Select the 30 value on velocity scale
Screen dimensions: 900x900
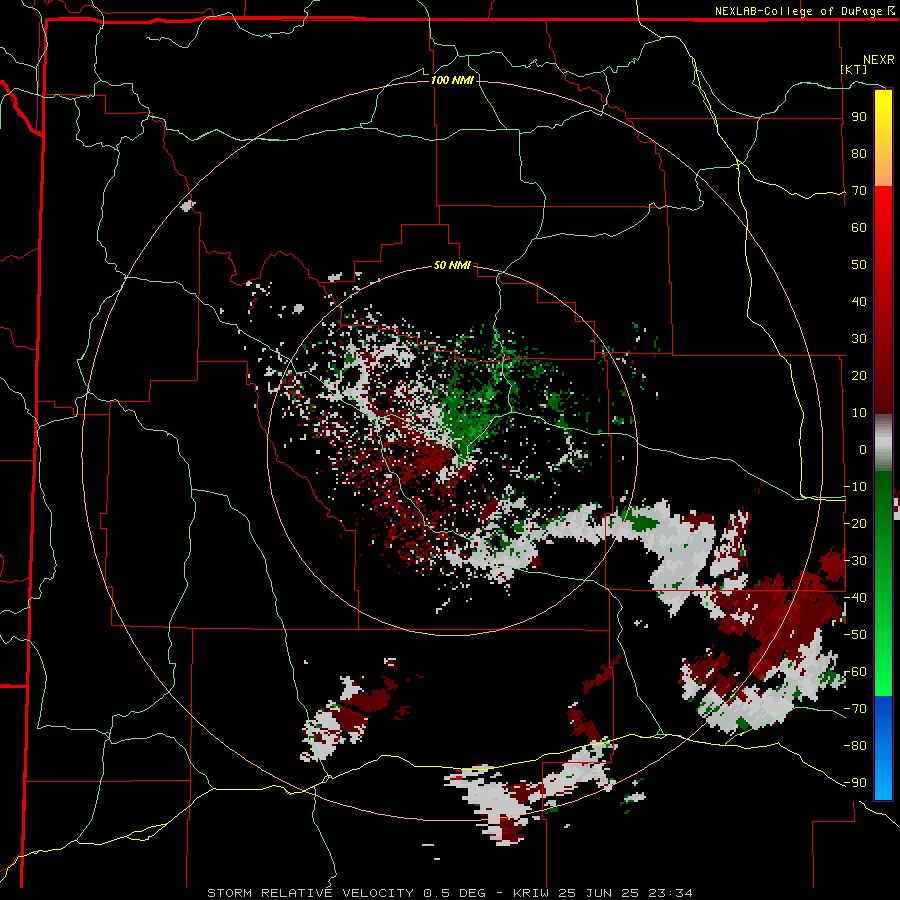859,339
